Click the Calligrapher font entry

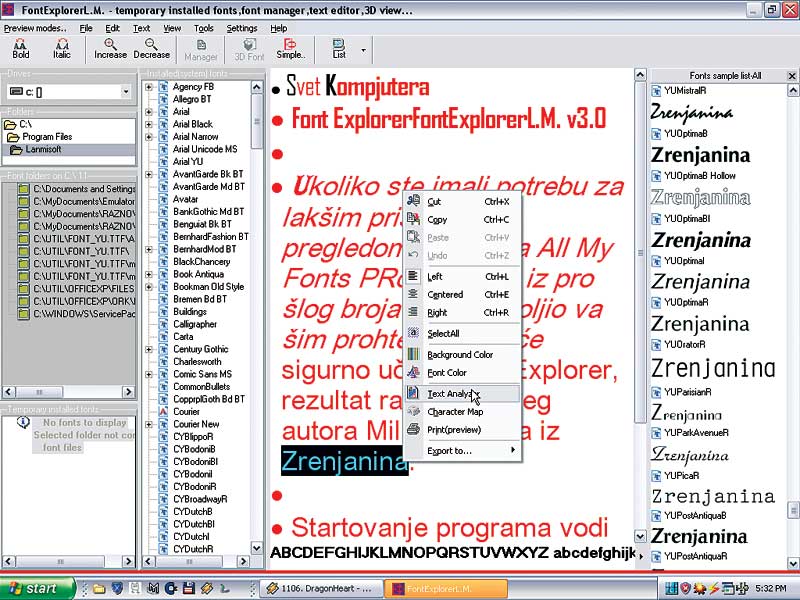point(194,324)
